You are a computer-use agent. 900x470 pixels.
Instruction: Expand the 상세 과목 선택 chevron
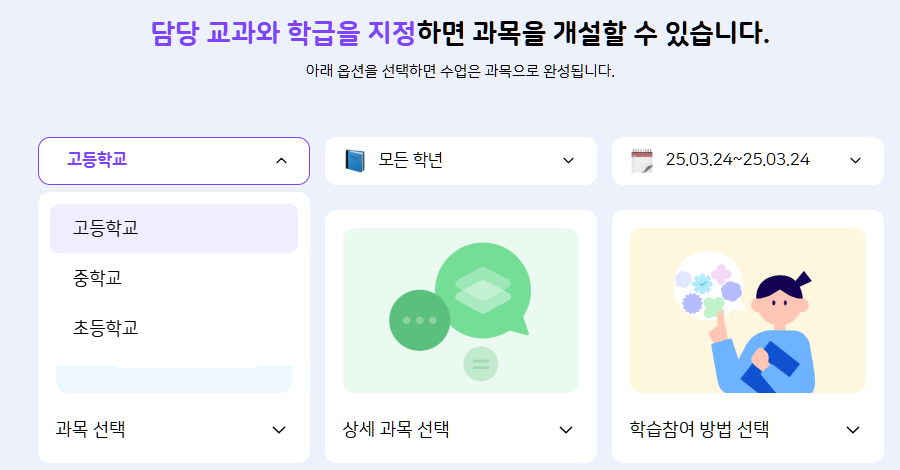(x=566, y=430)
